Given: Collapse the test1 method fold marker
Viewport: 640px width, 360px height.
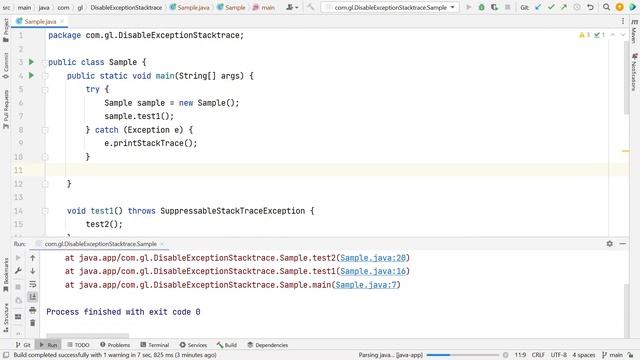Looking at the screenshot, I should (x=45, y=211).
